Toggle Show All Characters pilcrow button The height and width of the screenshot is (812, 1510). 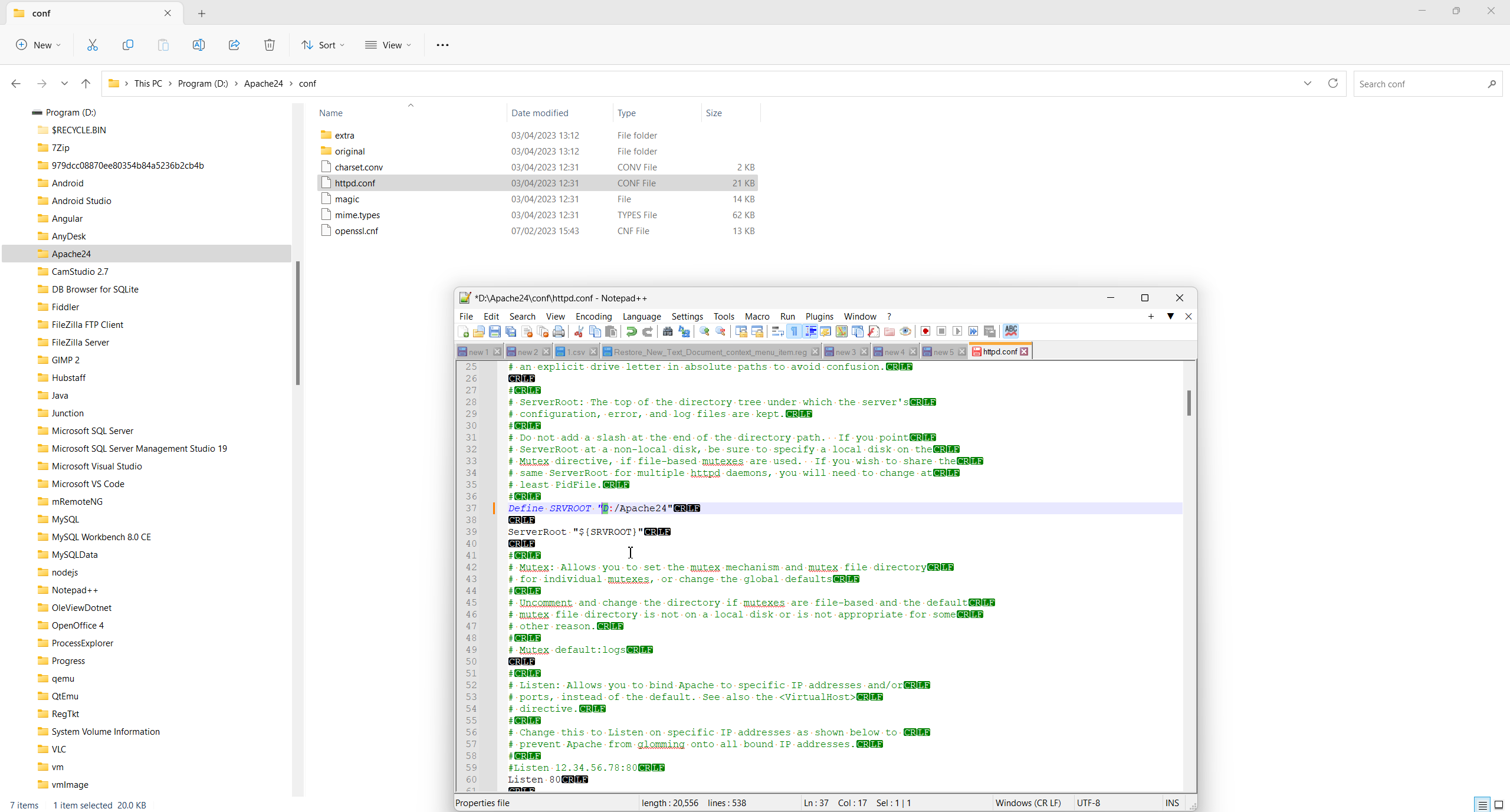point(795,331)
